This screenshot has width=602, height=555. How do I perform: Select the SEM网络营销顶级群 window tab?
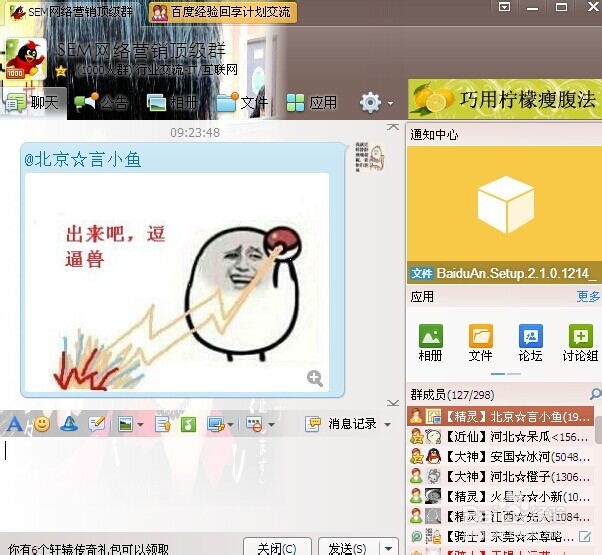tap(72, 12)
